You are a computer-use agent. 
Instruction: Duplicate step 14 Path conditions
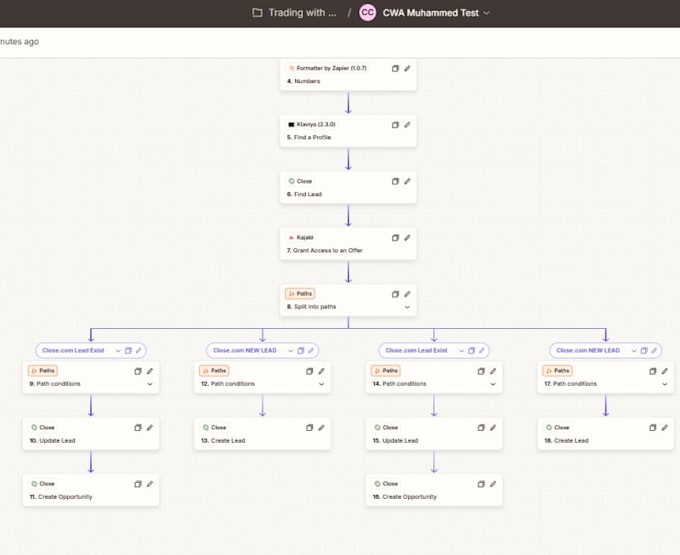(x=481, y=371)
